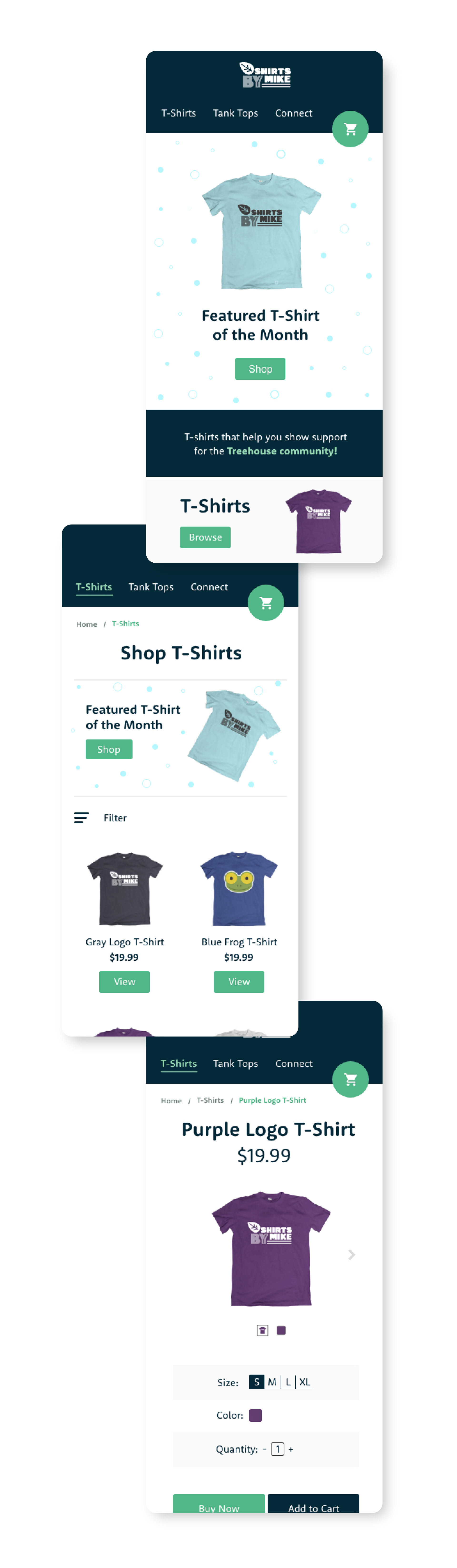
Task: Open Tank Tops in top home navigation
Action: [x=235, y=113]
